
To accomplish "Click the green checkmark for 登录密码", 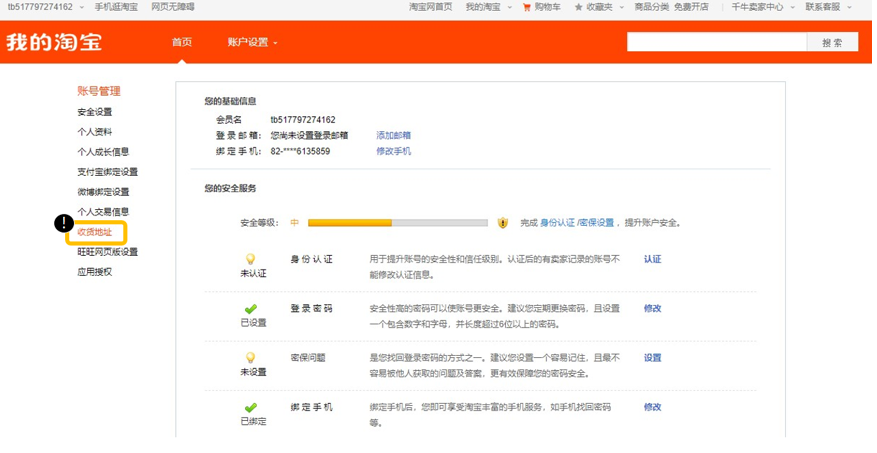I will [251, 309].
